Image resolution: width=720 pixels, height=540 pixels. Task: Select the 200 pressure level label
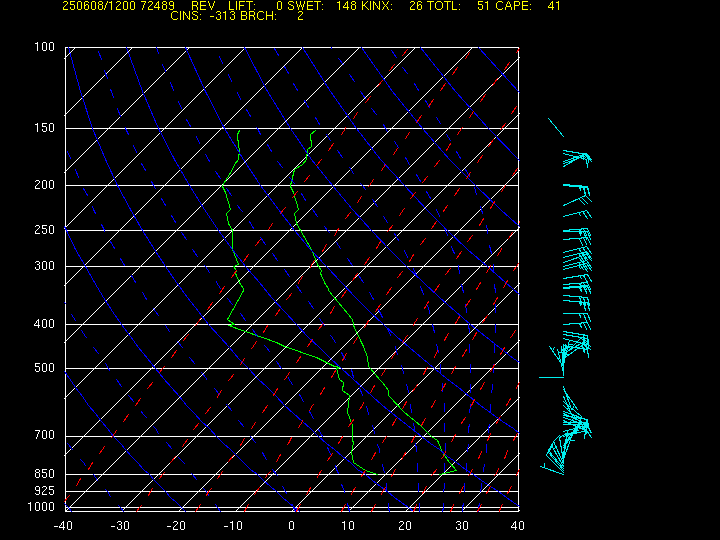click(x=45, y=185)
